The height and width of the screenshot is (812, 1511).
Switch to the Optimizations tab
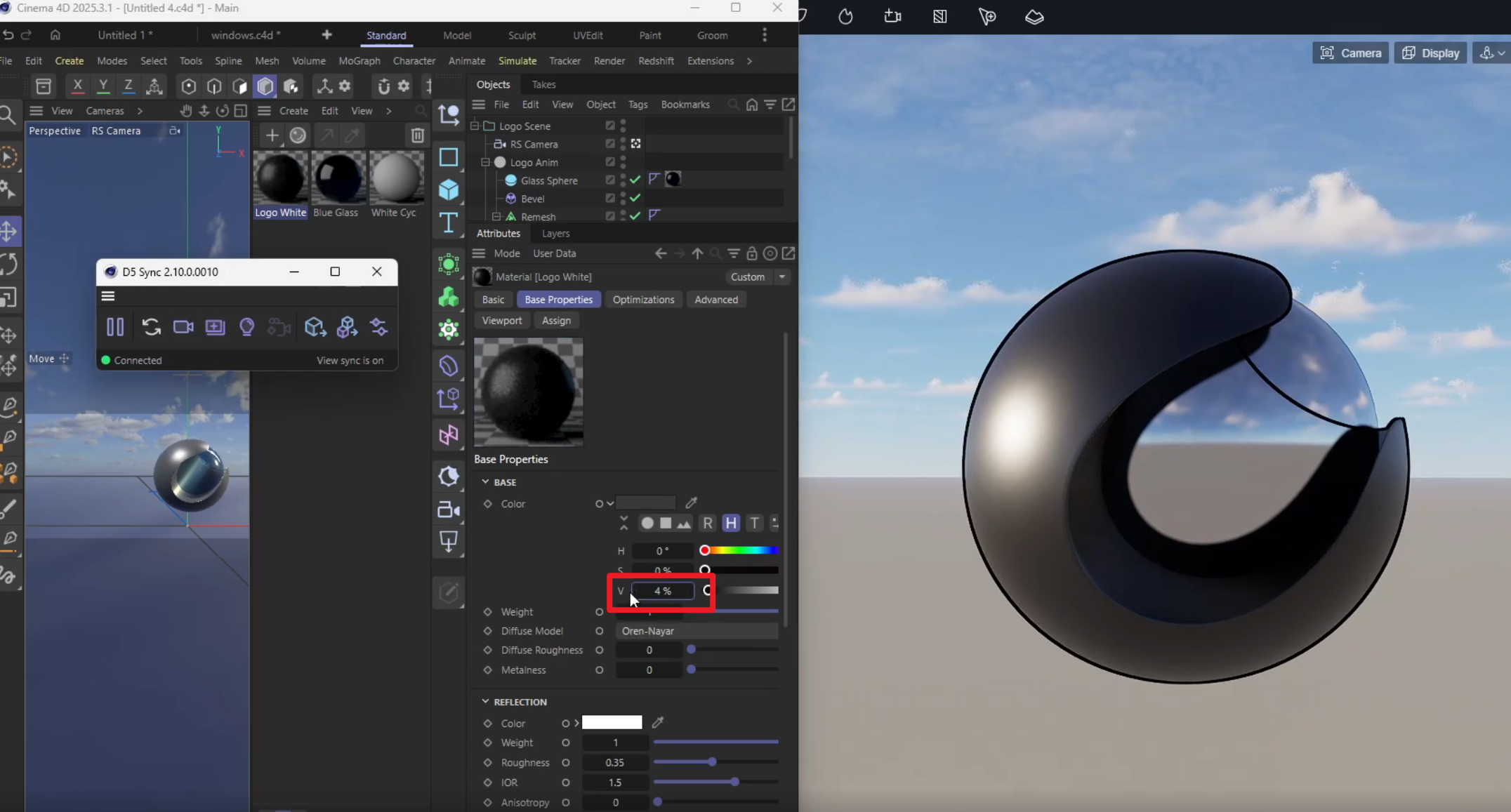(x=642, y=300)
